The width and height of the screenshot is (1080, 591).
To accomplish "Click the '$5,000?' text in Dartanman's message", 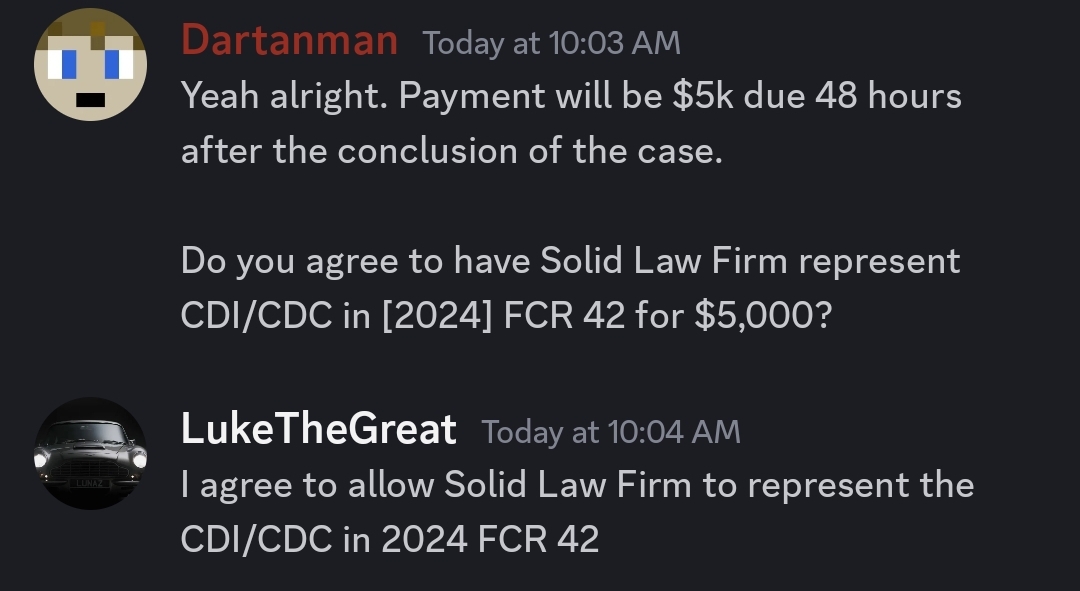I will point(763,316).
